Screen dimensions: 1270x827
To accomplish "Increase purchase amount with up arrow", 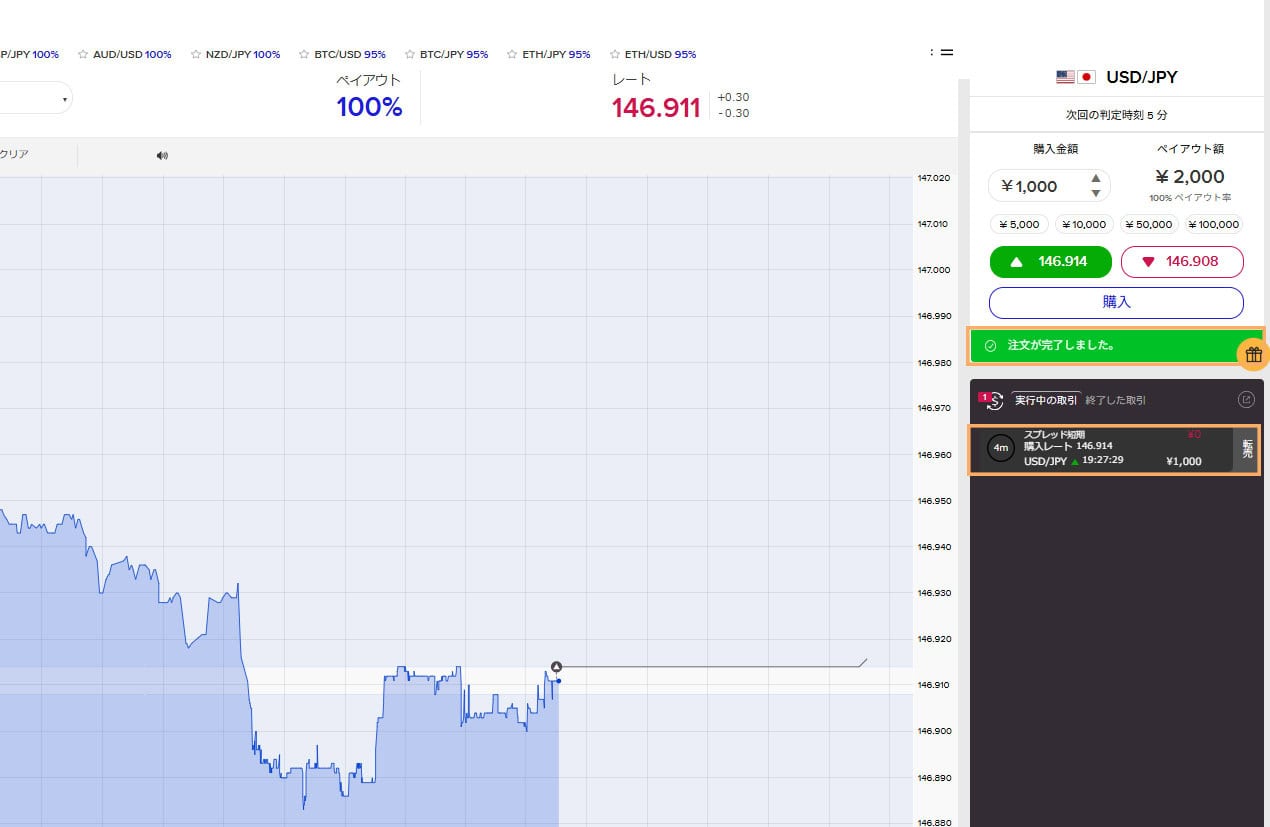I will 1096,179.
